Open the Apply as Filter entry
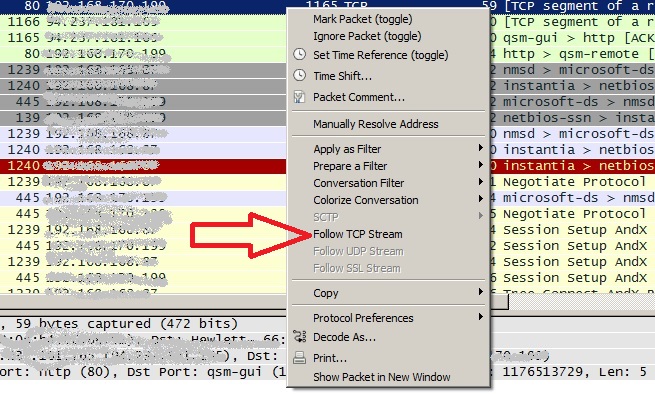 [x=347, y=149]
